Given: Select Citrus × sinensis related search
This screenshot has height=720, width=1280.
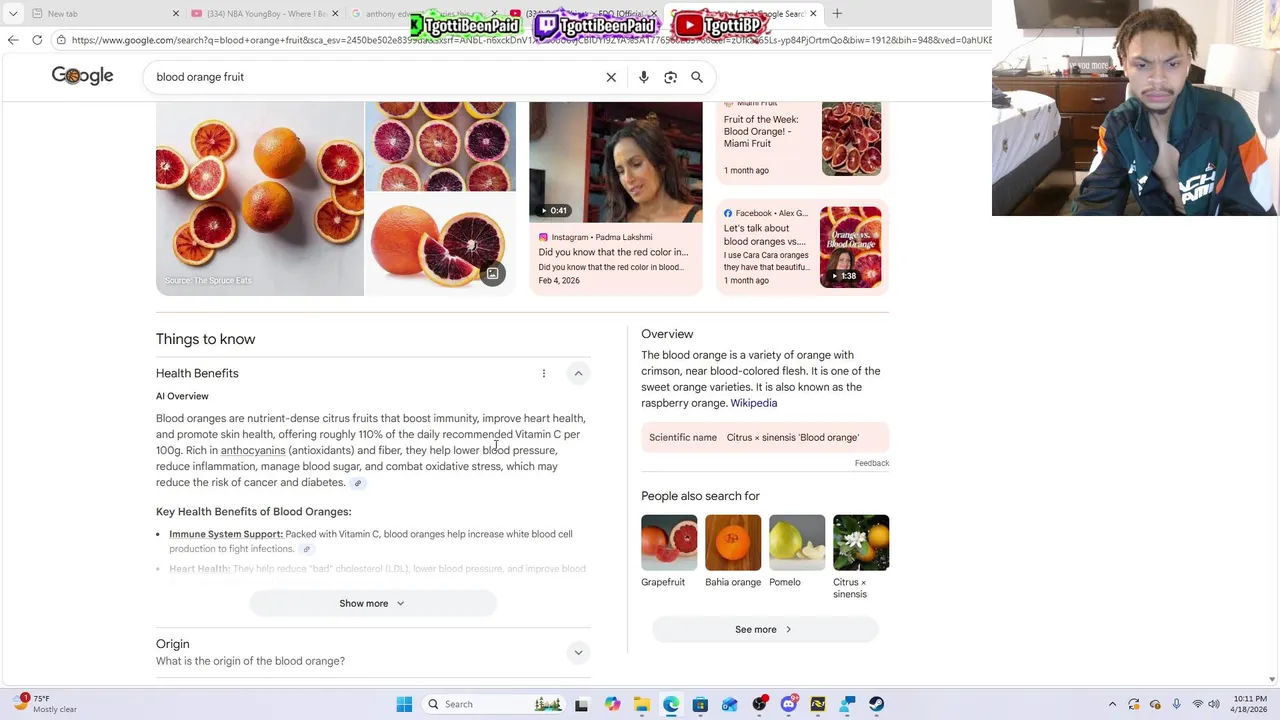Looking at the screenshot, I should point(861,557).
